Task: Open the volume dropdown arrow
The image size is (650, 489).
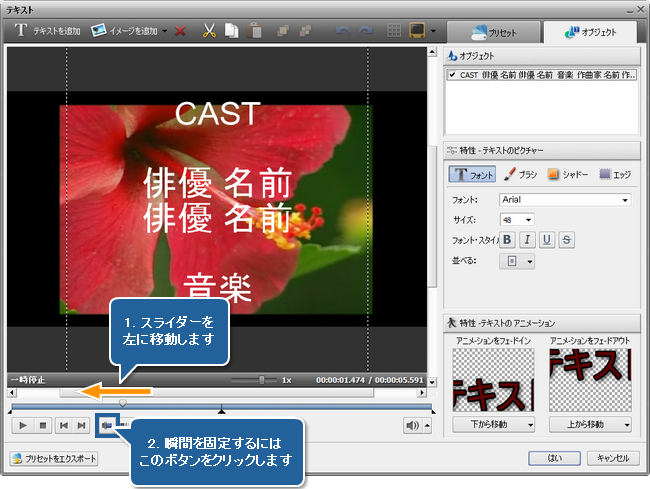Action: pos(427,425)
